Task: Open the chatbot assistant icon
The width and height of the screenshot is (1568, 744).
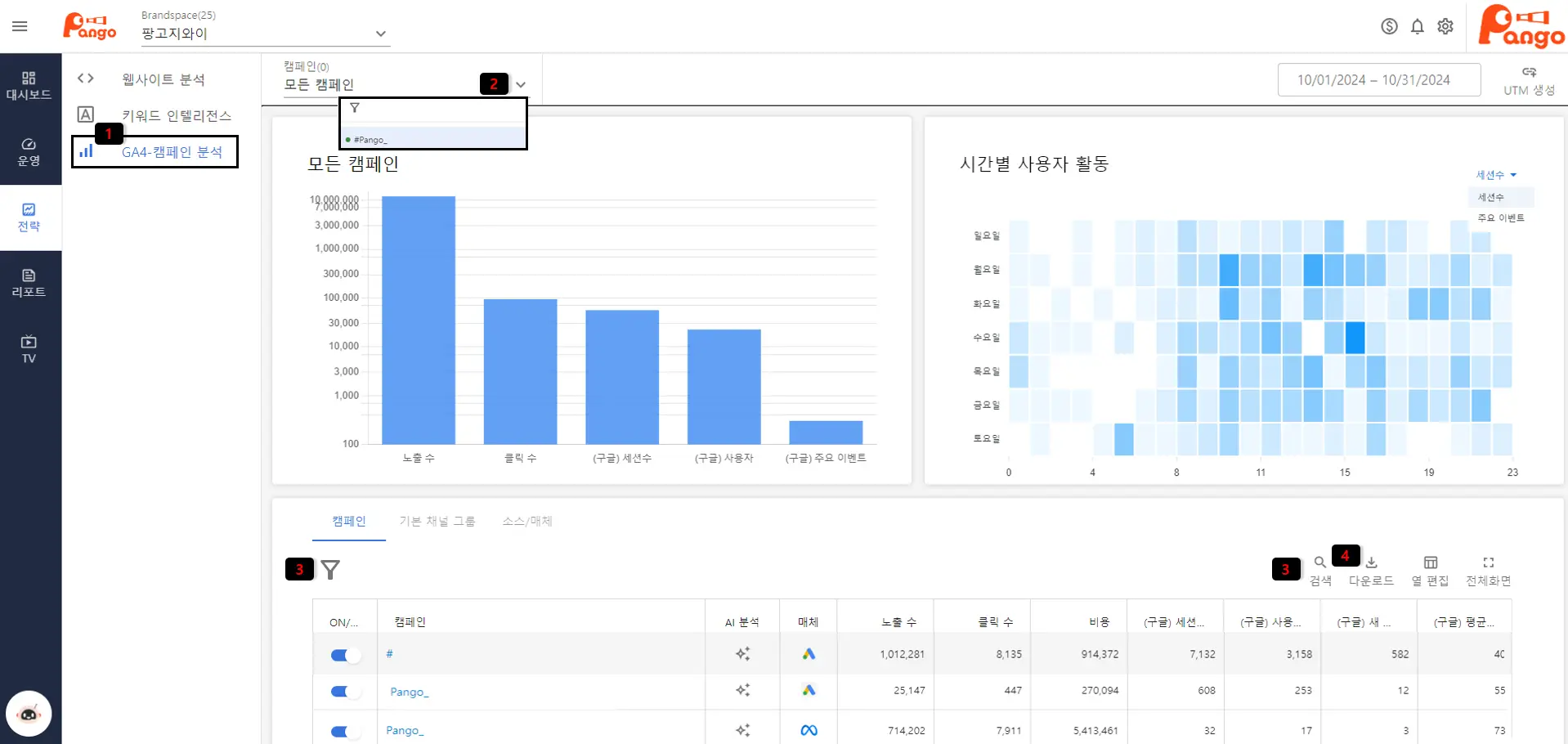Action: click(29, 714)
